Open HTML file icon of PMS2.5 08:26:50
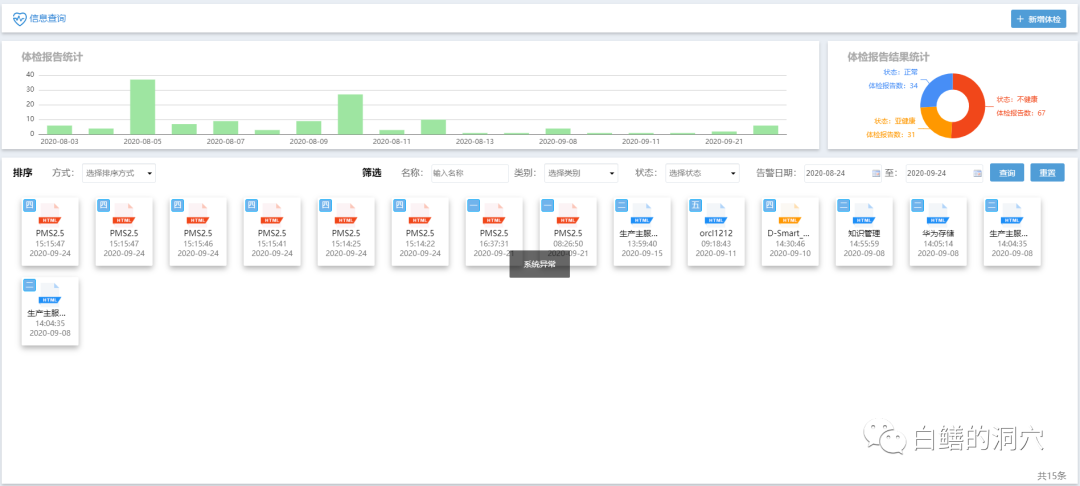The image size is (1080, 486). 568,213
